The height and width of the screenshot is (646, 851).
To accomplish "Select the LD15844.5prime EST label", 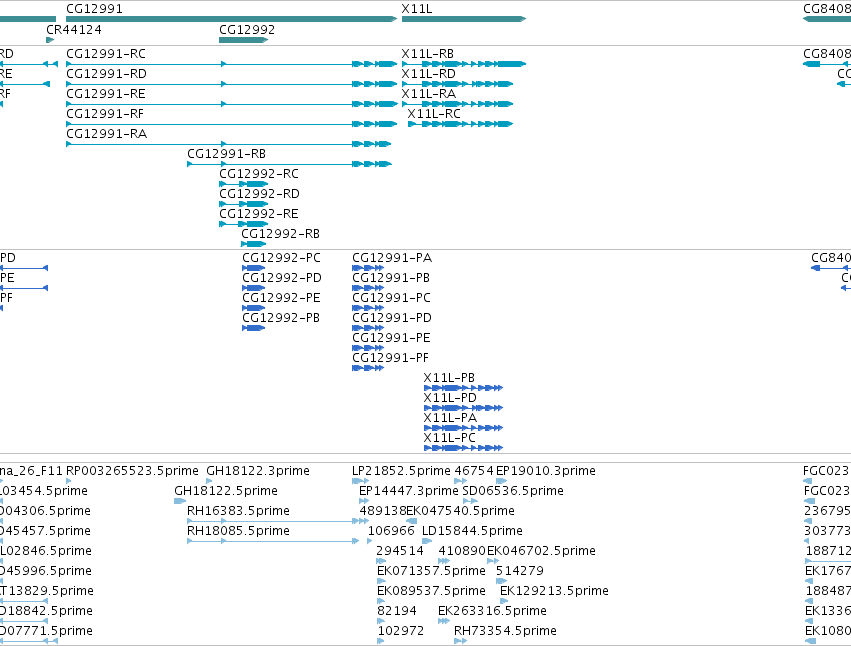I will tap(473, 531).
